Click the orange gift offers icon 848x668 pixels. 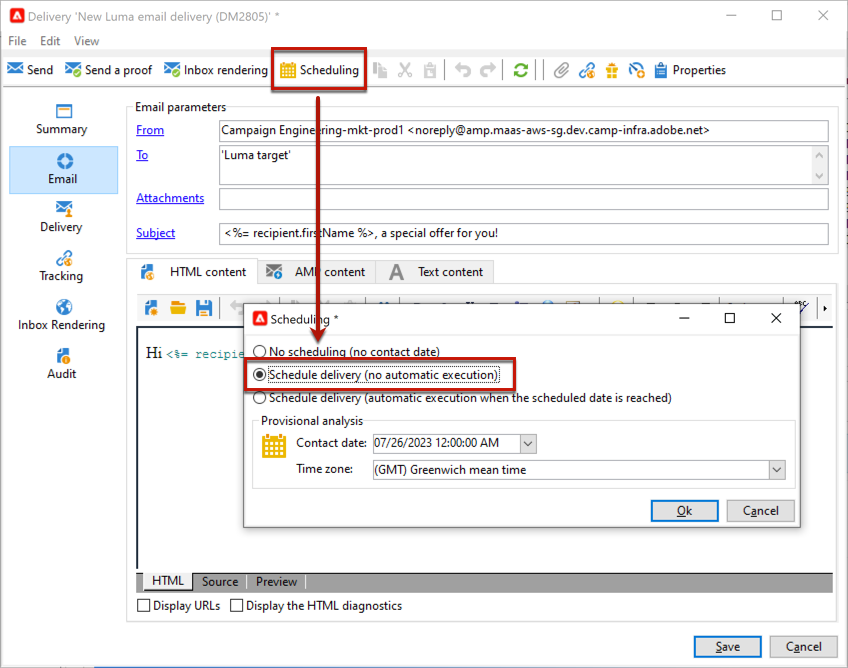612,70
